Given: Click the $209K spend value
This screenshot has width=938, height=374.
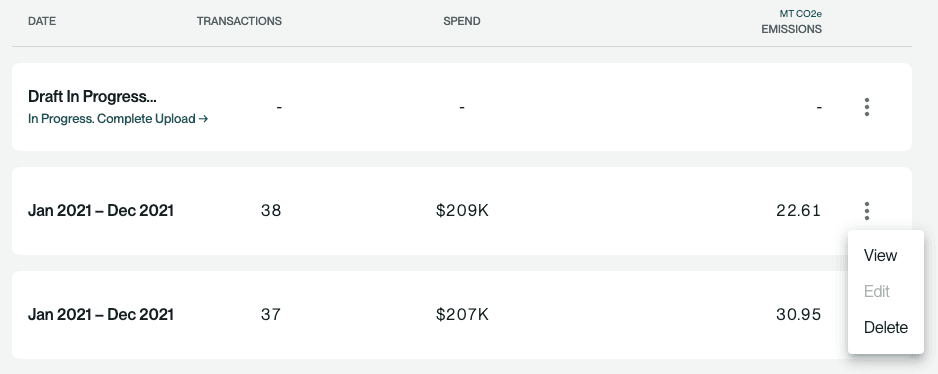Looking at the screenshot, I should tap(462, 211).
